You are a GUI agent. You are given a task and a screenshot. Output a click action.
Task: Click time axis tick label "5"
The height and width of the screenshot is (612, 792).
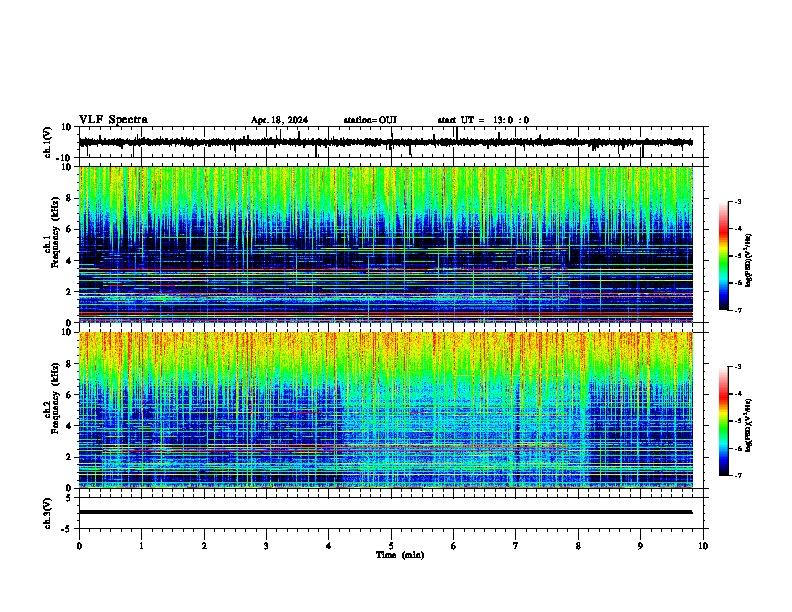click(x=391, y=546)
